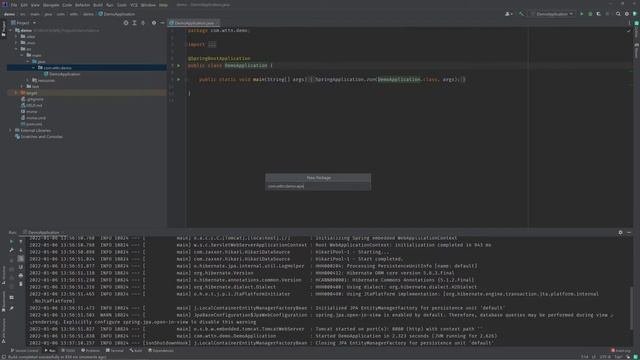The width and height of the screenshot is (640, 360).
Task: Select DemoApplication tab in Run panel
Action: click(x=43, y=232)
